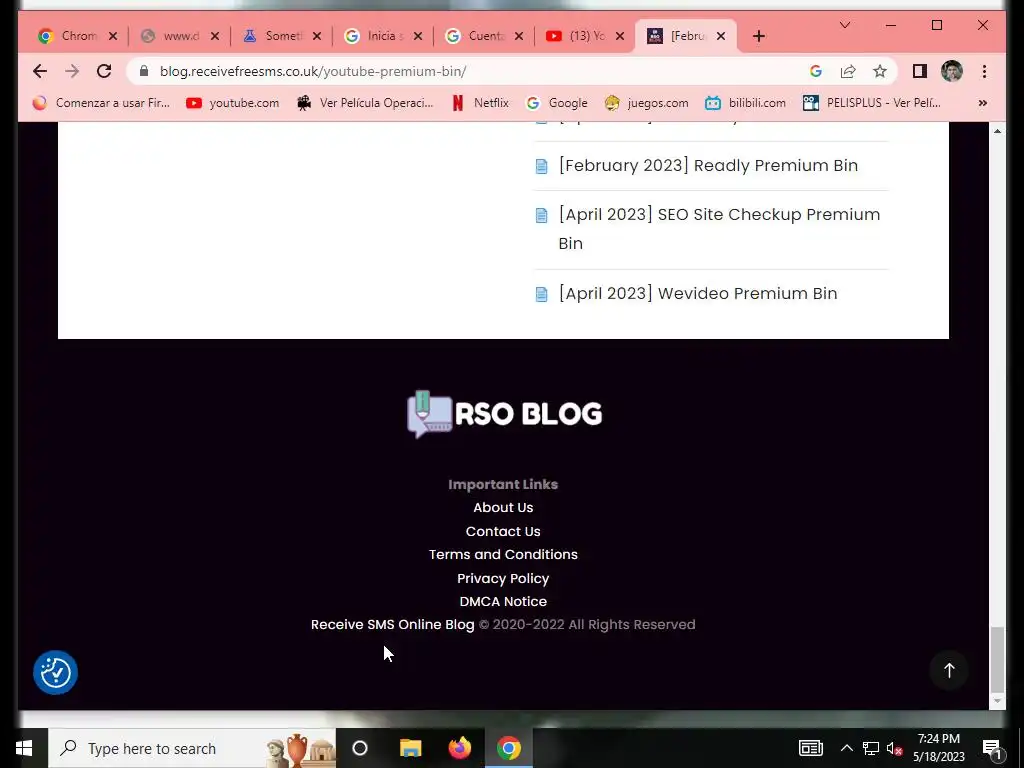The width and height of the screenshot is (1024, 768).
Task: Open the Privacy Policy link
Action: coord(503,579)
